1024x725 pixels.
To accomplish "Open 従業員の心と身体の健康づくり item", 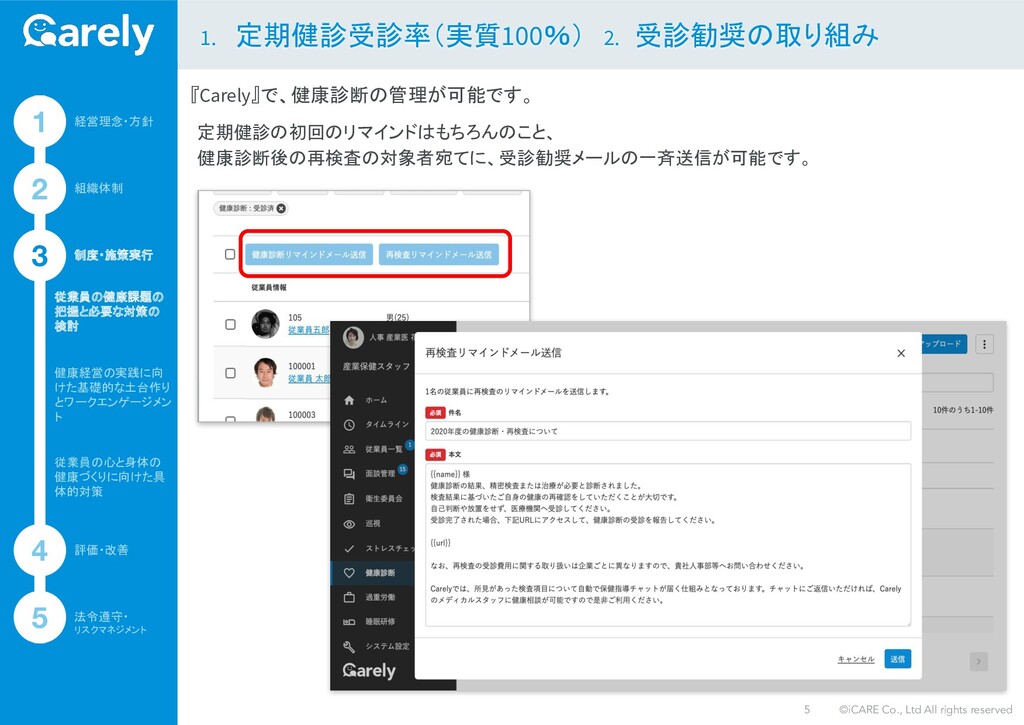I will 110,477.
